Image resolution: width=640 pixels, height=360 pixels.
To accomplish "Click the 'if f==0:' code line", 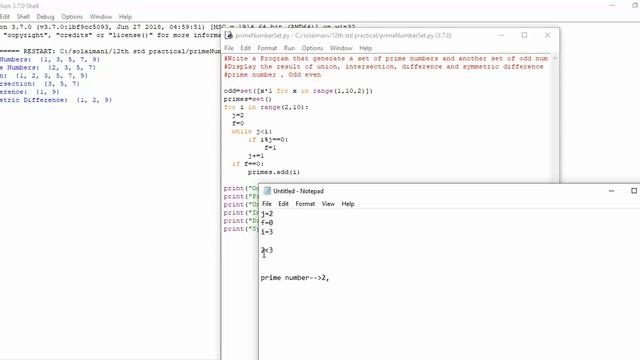I will click(248, 164).
